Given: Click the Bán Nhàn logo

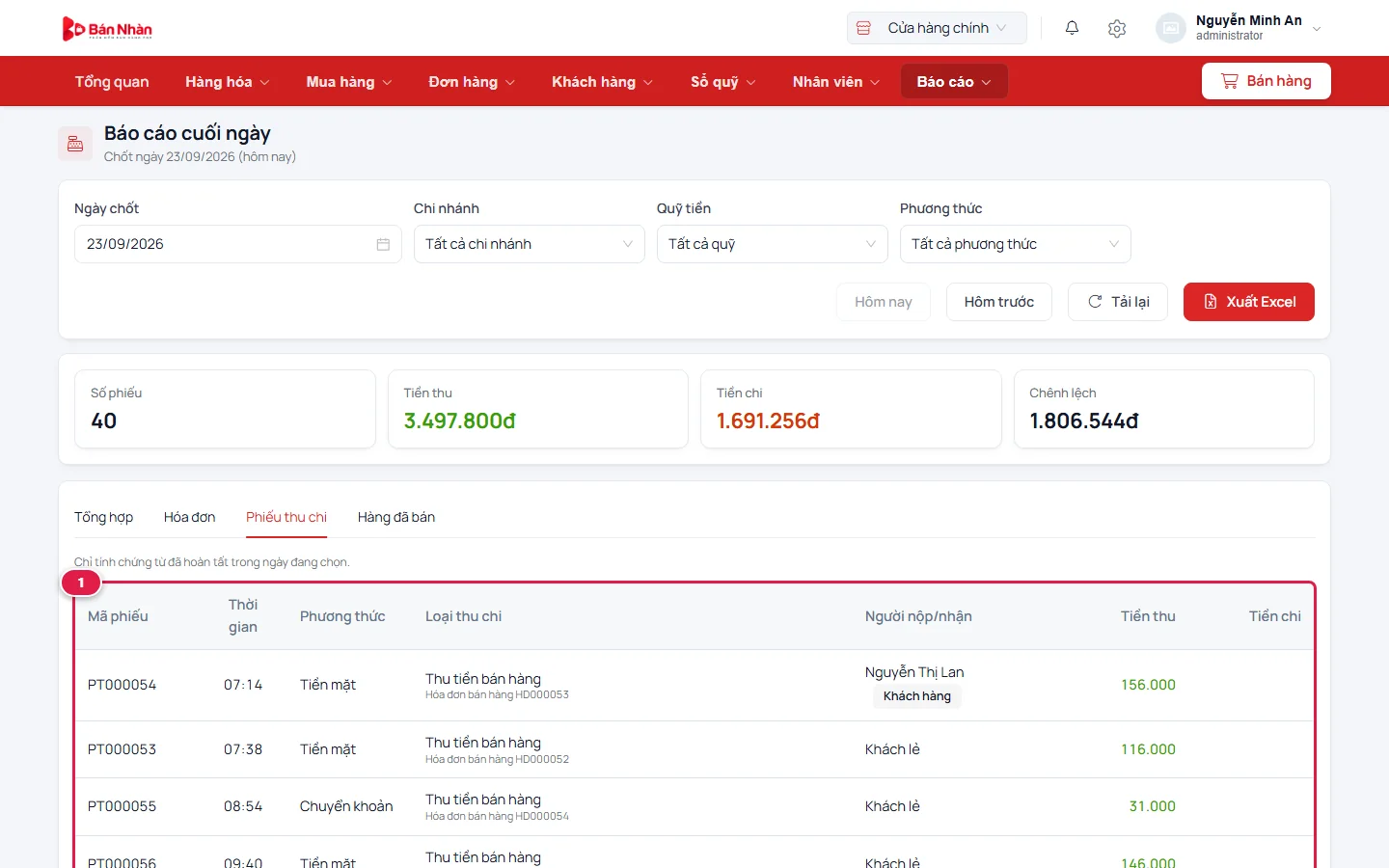Looking at the screenshot, I should click(x=107, y=29).
